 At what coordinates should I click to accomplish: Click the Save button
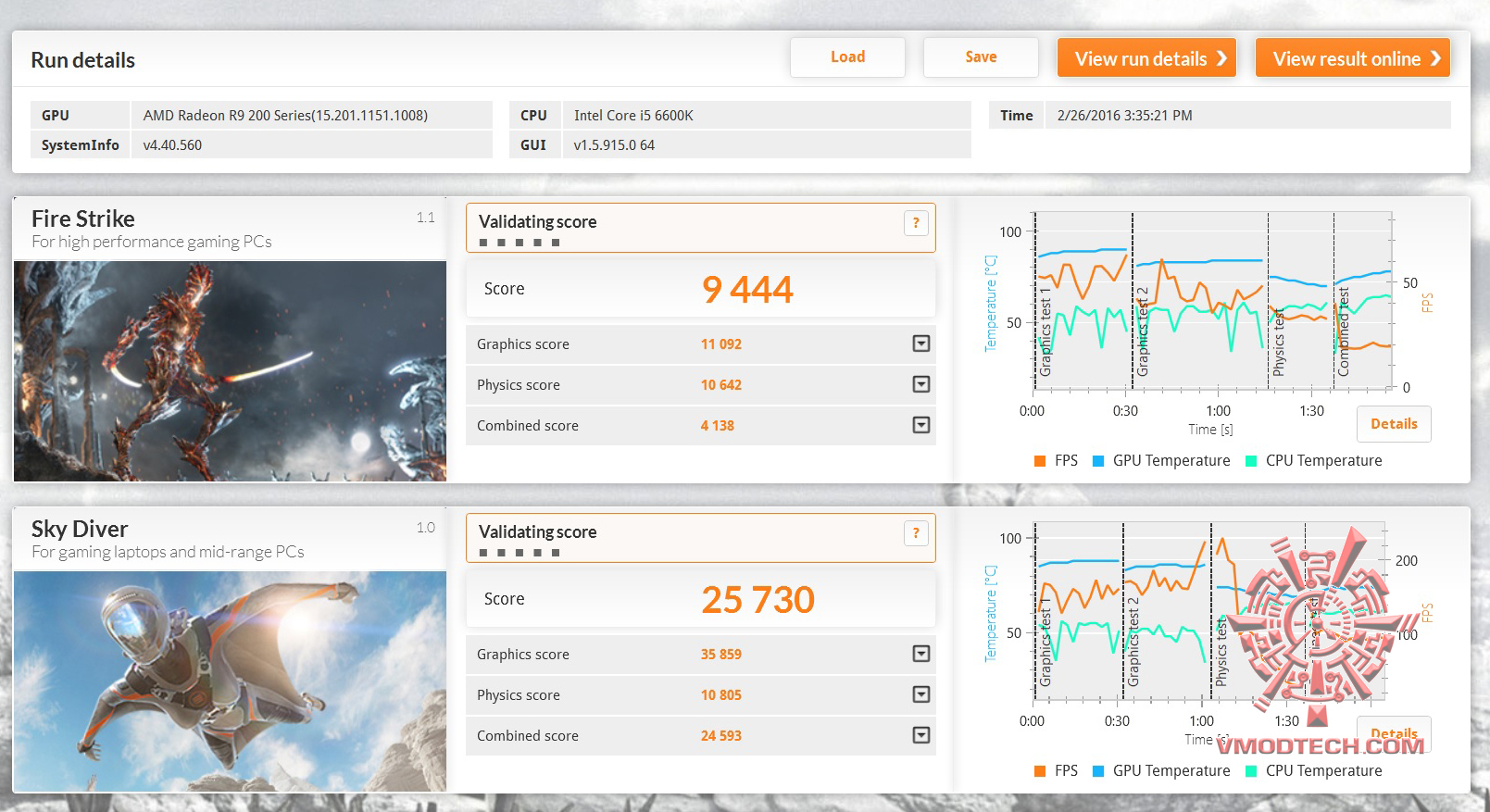tap(981, 57)
